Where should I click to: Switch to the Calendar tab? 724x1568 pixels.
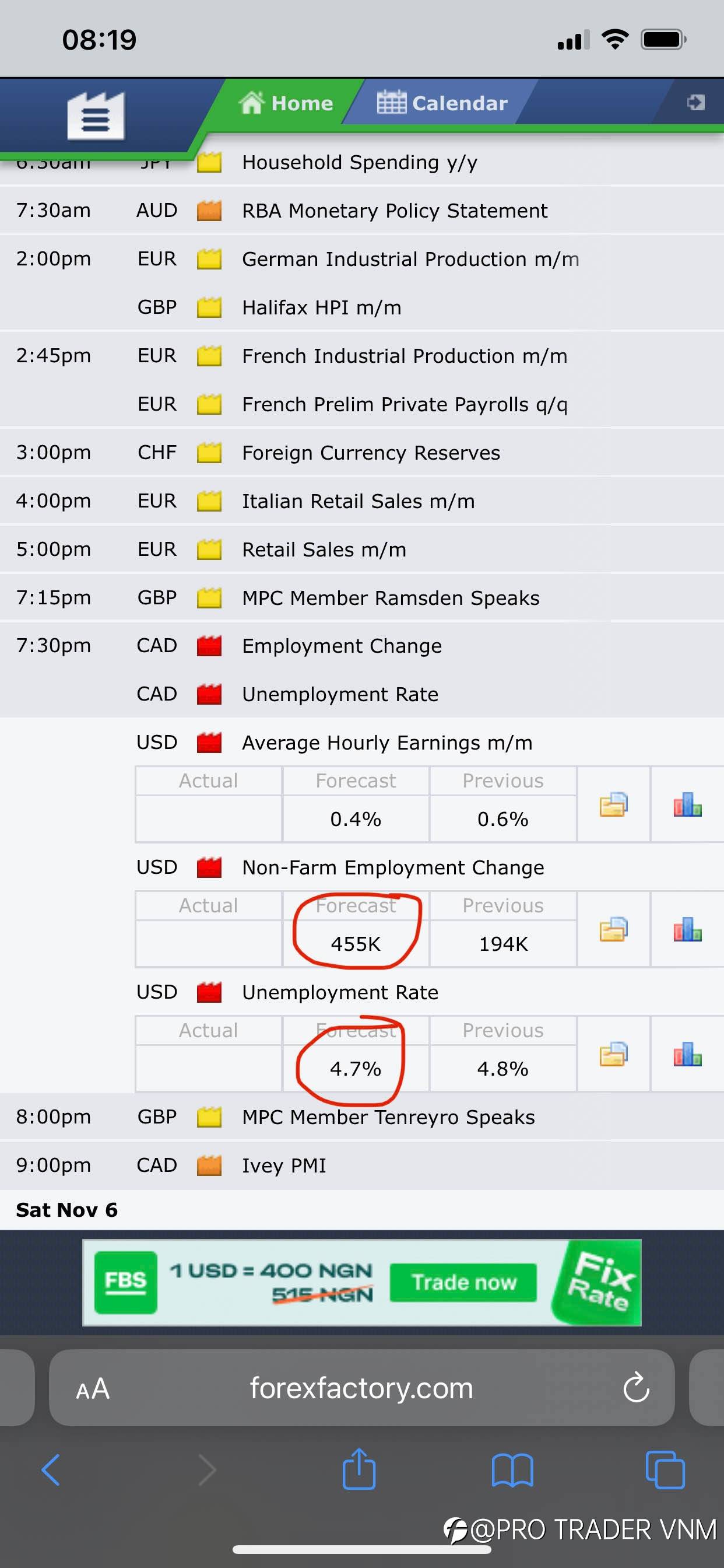(x=442, y=103)
